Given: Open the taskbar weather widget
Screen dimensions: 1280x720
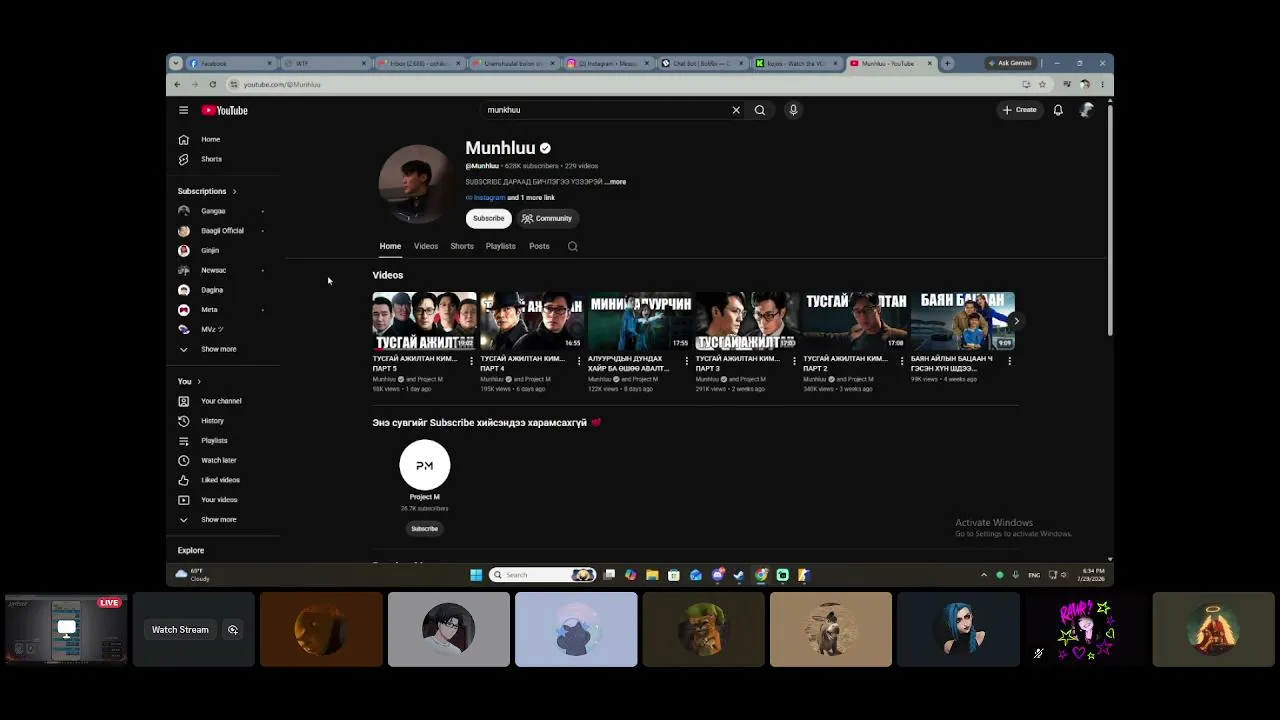Looking at the screenshot, I should [x=193, y=575].
